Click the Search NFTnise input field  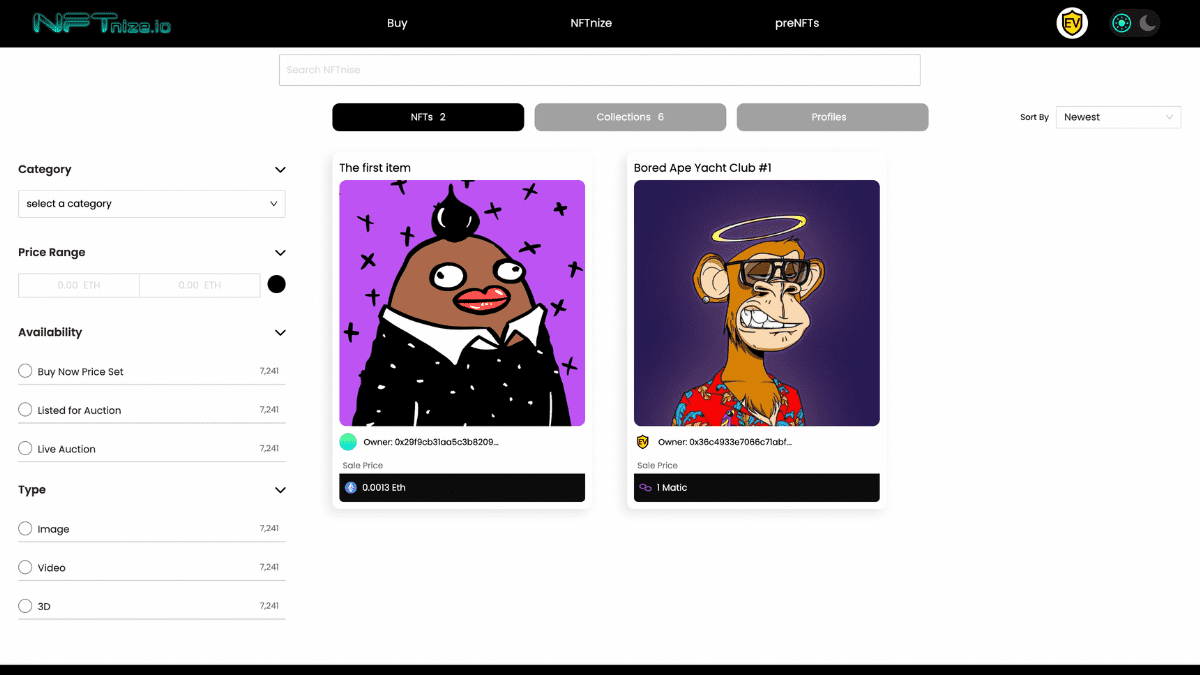click(x=599, y=70)
